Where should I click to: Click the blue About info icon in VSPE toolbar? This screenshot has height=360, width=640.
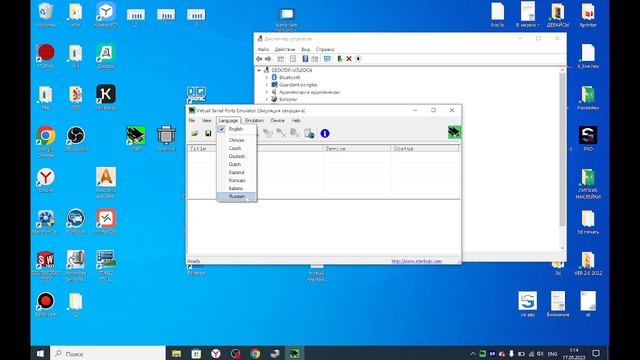pos(325,133)
